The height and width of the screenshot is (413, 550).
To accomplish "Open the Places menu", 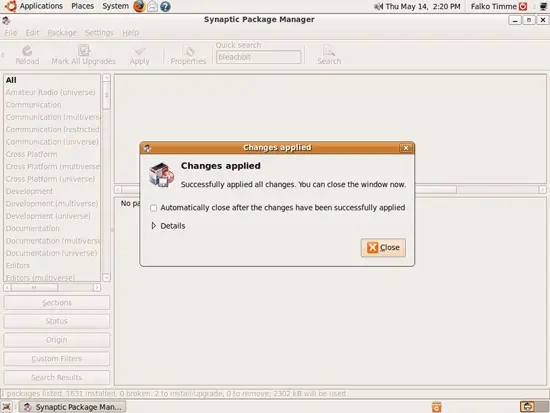I will click(x=82, y=6).
